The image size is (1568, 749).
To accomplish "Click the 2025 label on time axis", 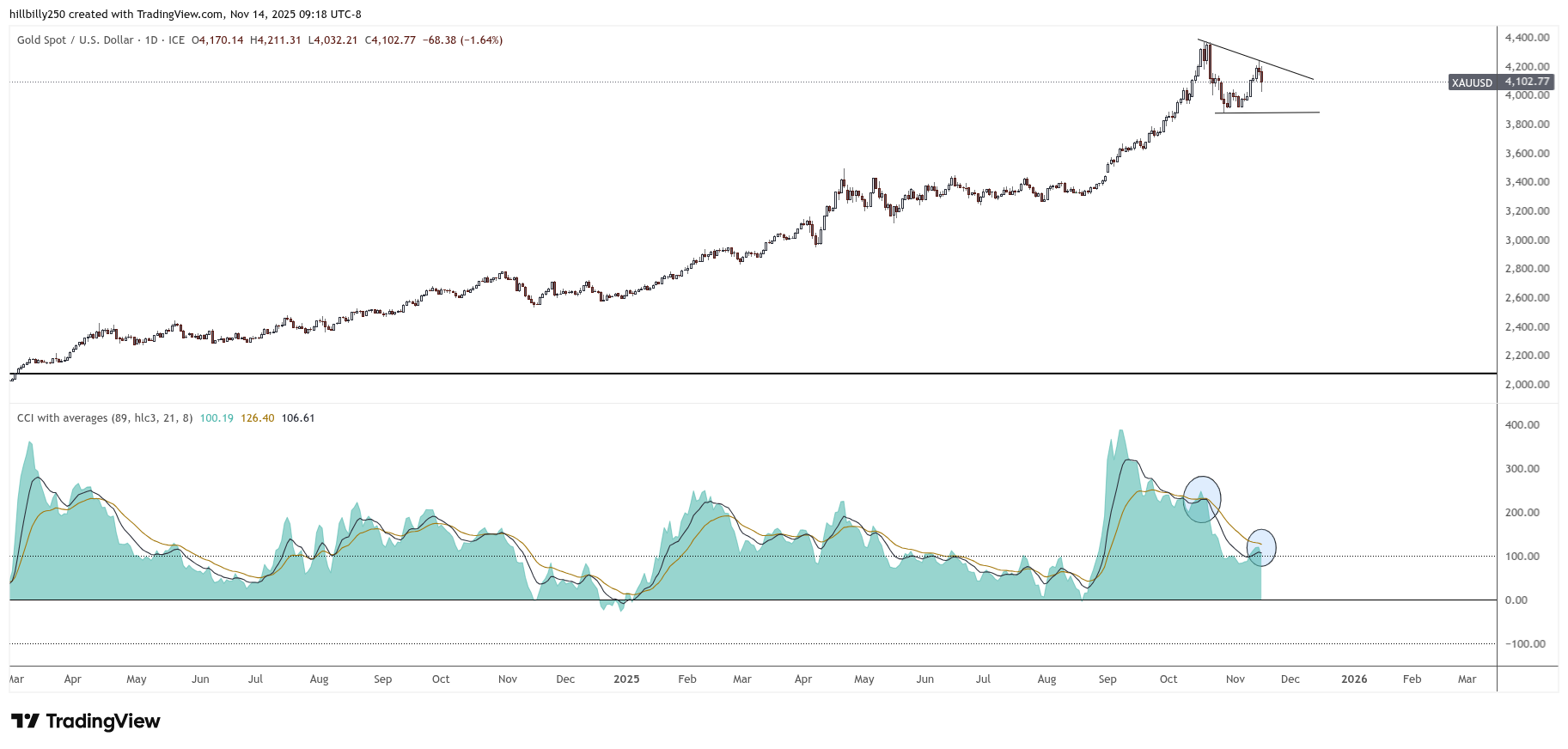I will [626, 679].
